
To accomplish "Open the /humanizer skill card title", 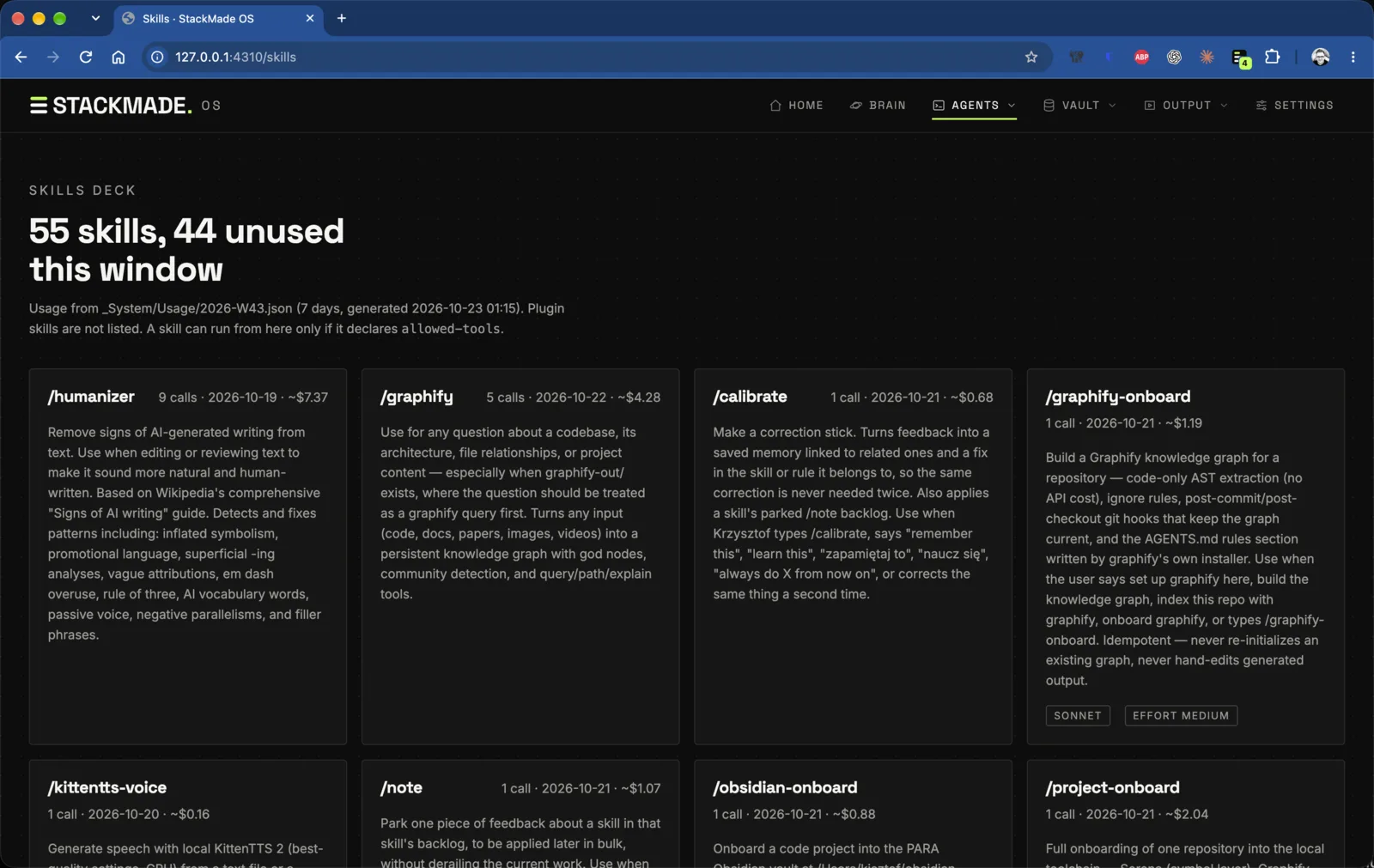I will [91, 397].
